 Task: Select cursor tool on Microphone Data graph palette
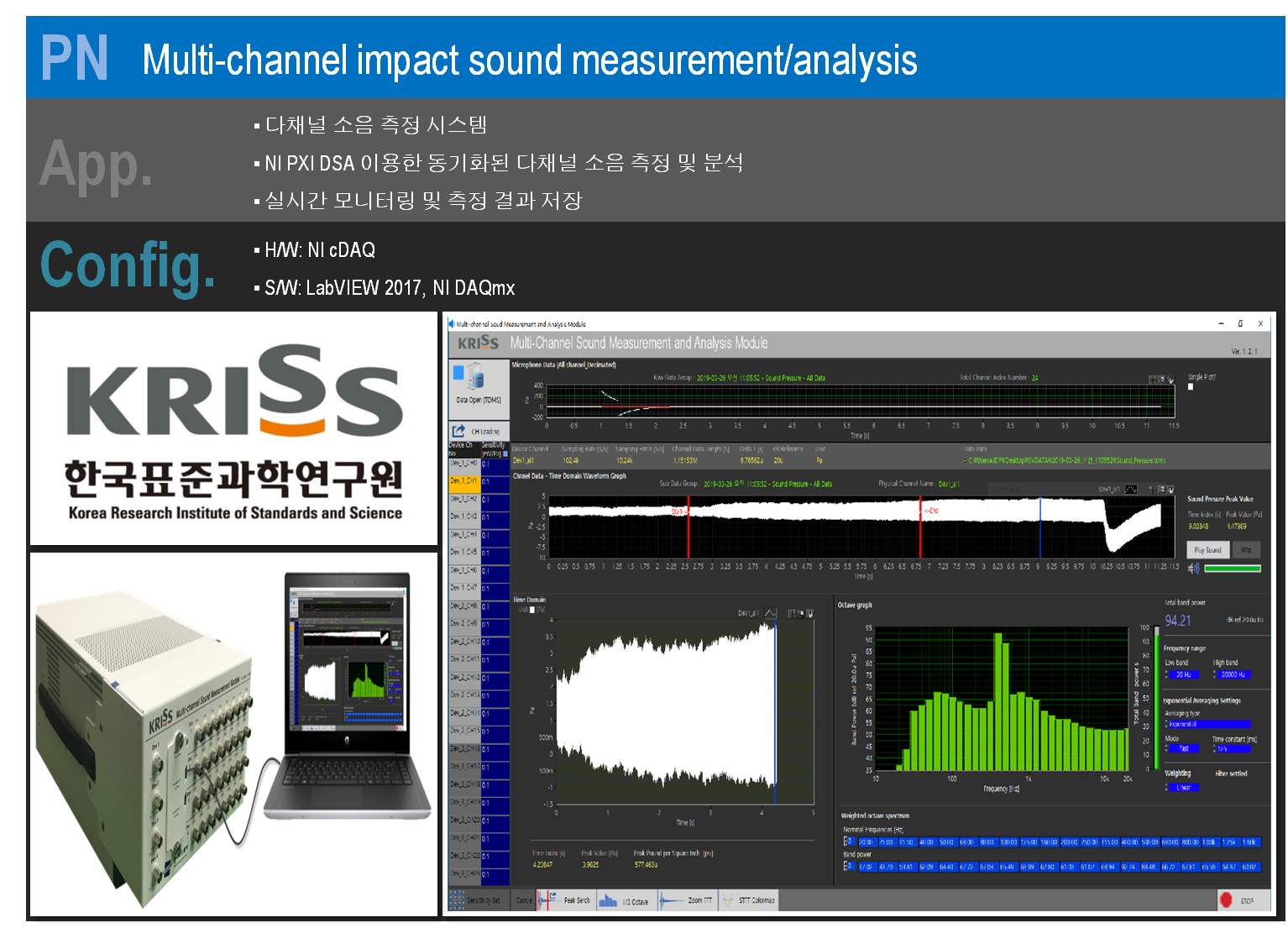pos(1153,380)
